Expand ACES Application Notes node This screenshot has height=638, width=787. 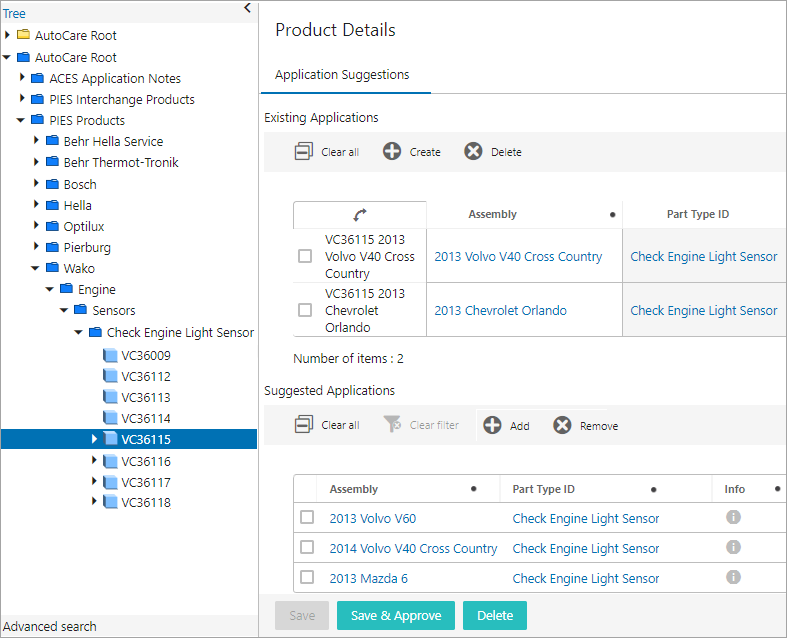(x=22, y=77)
